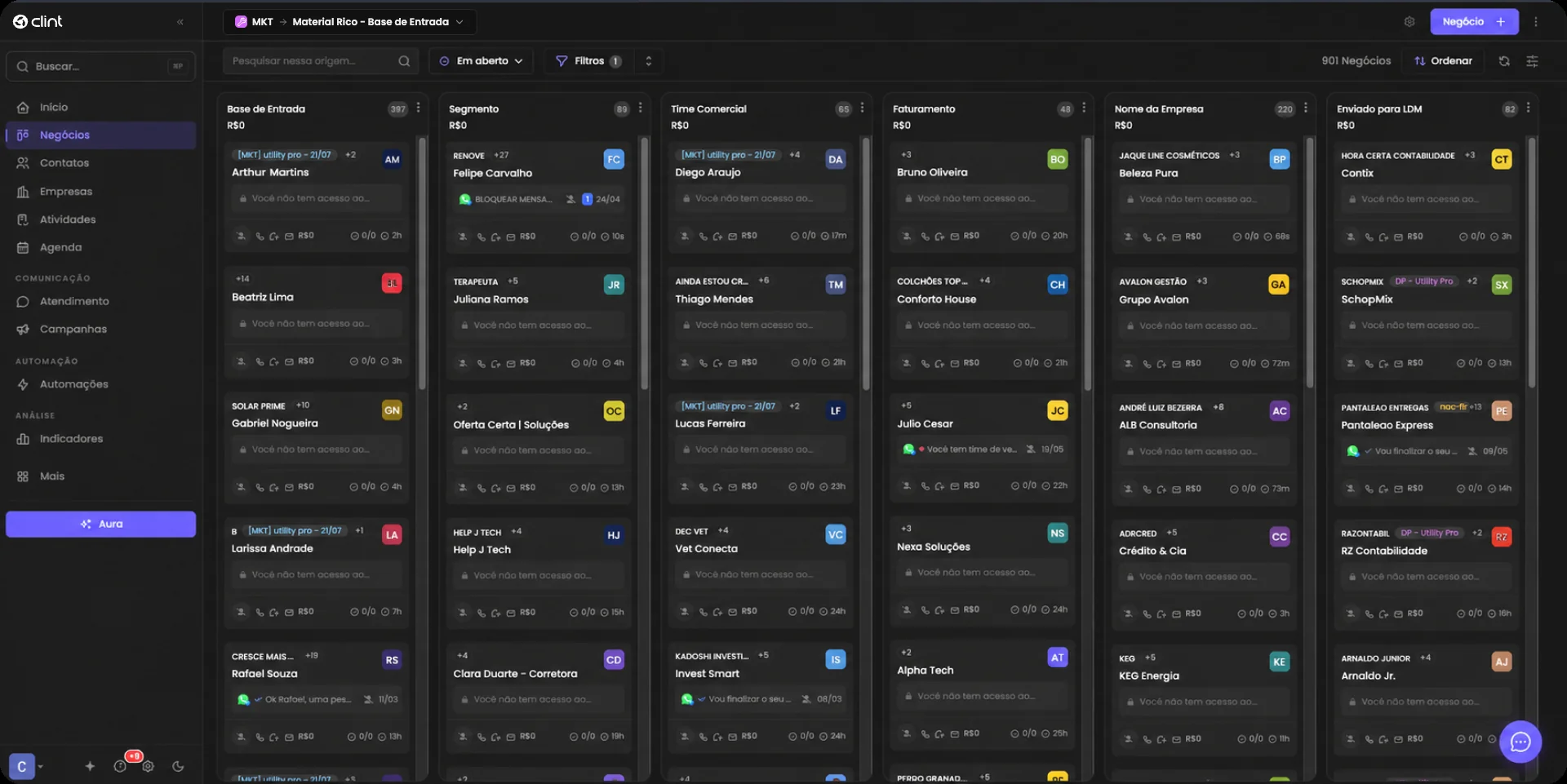Open the Faturamento column three-dot menu
The width and height of the screenshot is (1567, 784).
point(1084,108)
